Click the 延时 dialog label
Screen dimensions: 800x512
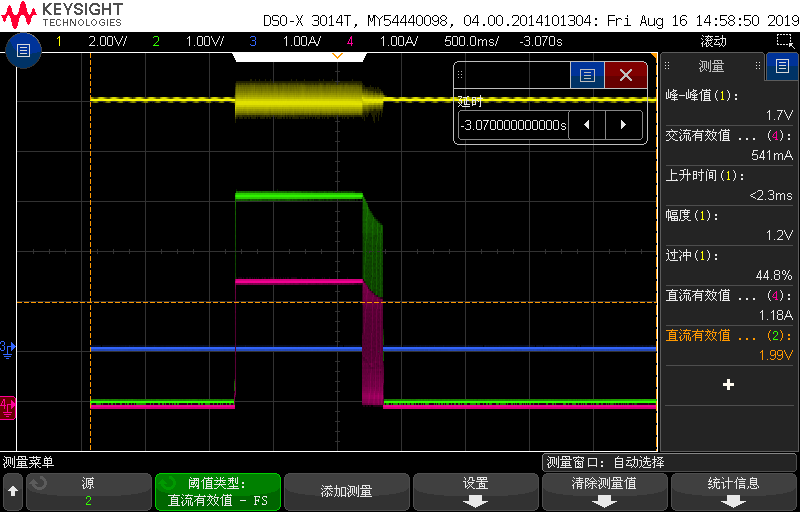click(x=469, y=101)
